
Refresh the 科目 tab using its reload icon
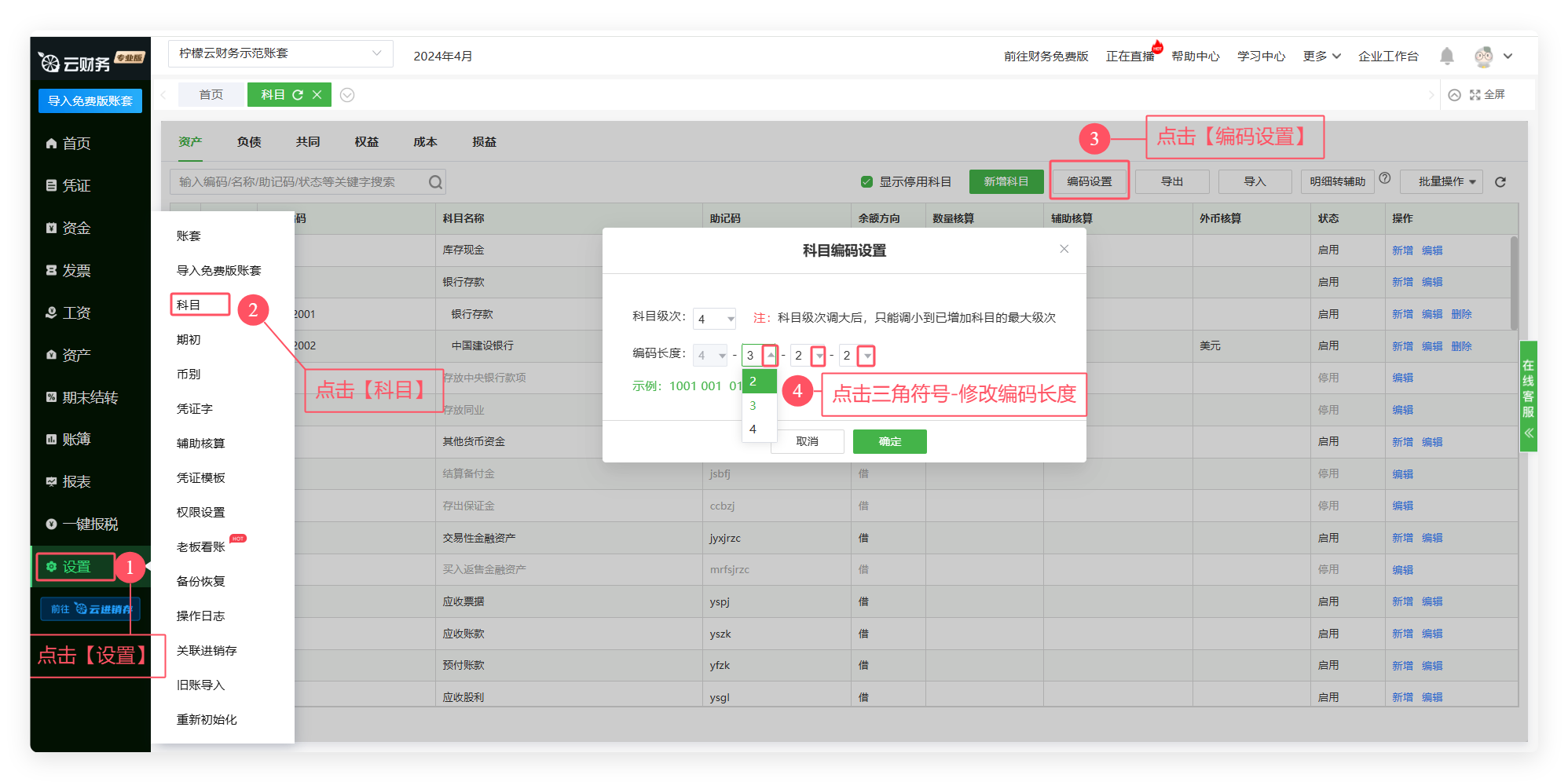[x=298, y=95]
